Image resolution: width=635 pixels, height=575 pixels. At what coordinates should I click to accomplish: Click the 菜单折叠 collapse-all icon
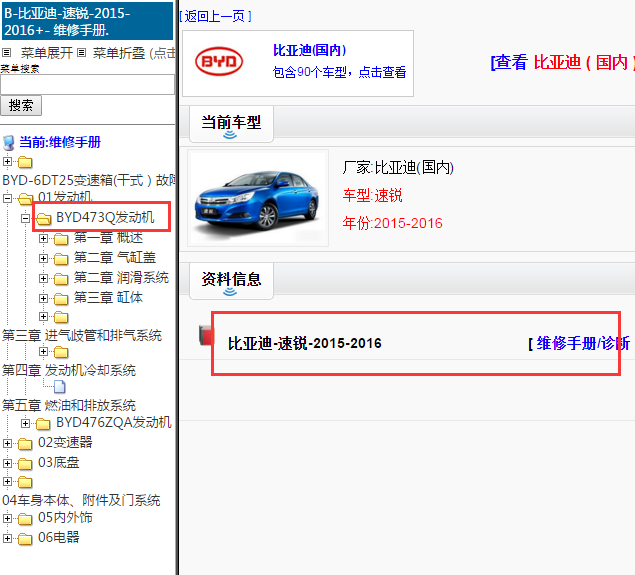(81, 53)
